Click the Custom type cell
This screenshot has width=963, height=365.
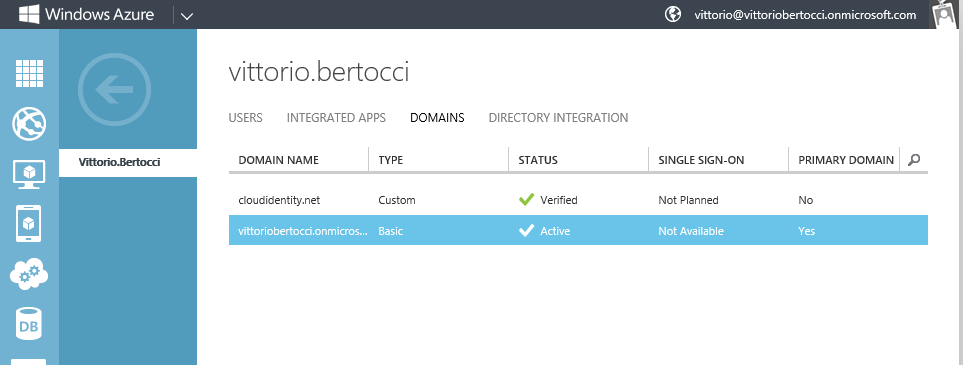point(397,200)
